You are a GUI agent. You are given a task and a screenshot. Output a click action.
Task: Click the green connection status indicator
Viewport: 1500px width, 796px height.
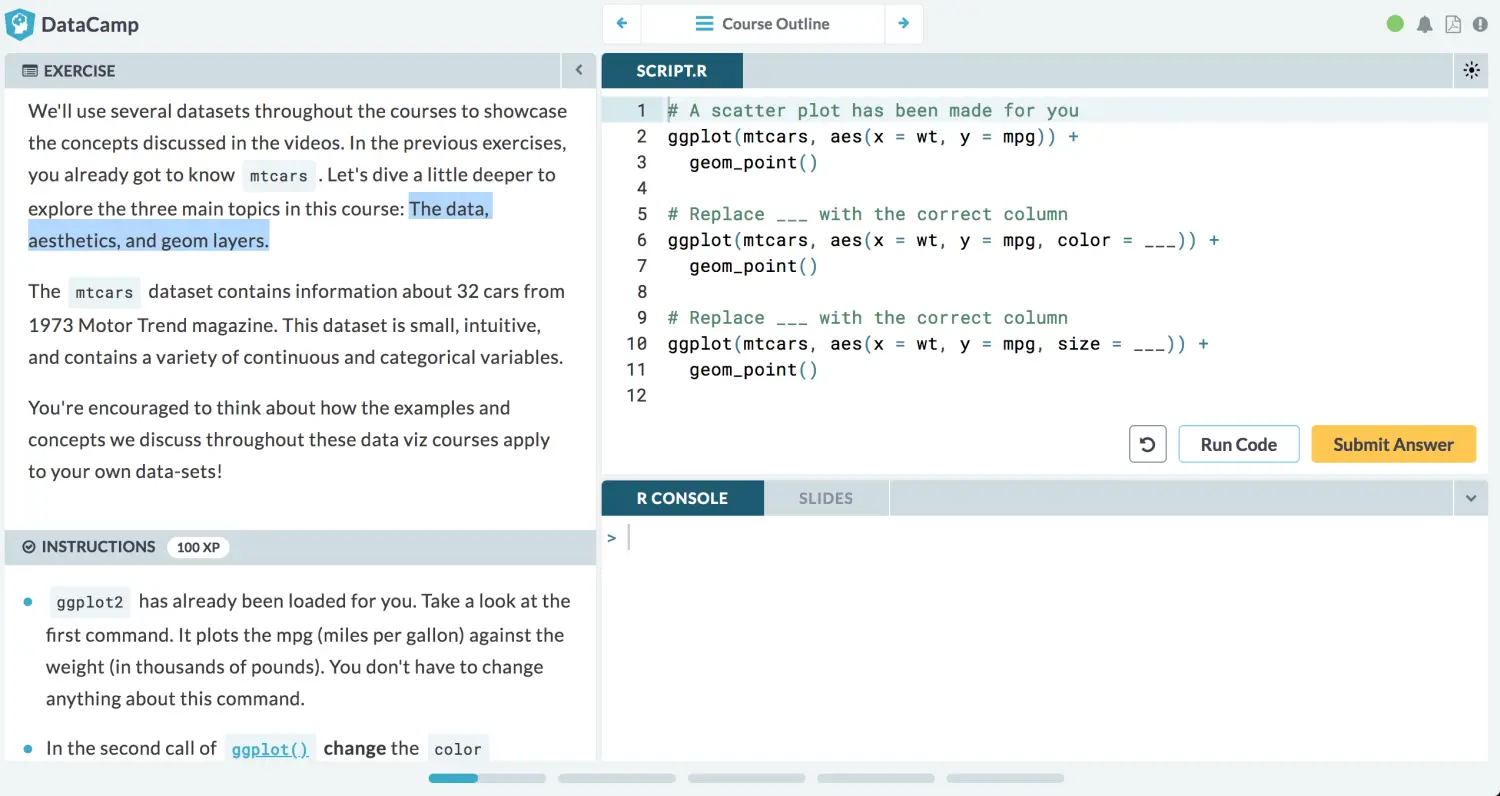point(1395,24)
